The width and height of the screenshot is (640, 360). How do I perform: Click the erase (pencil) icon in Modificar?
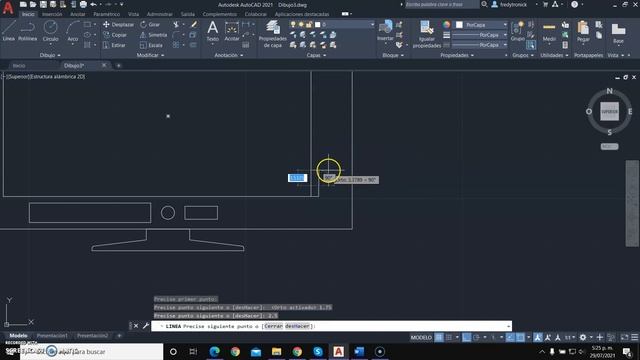[194, 24]
